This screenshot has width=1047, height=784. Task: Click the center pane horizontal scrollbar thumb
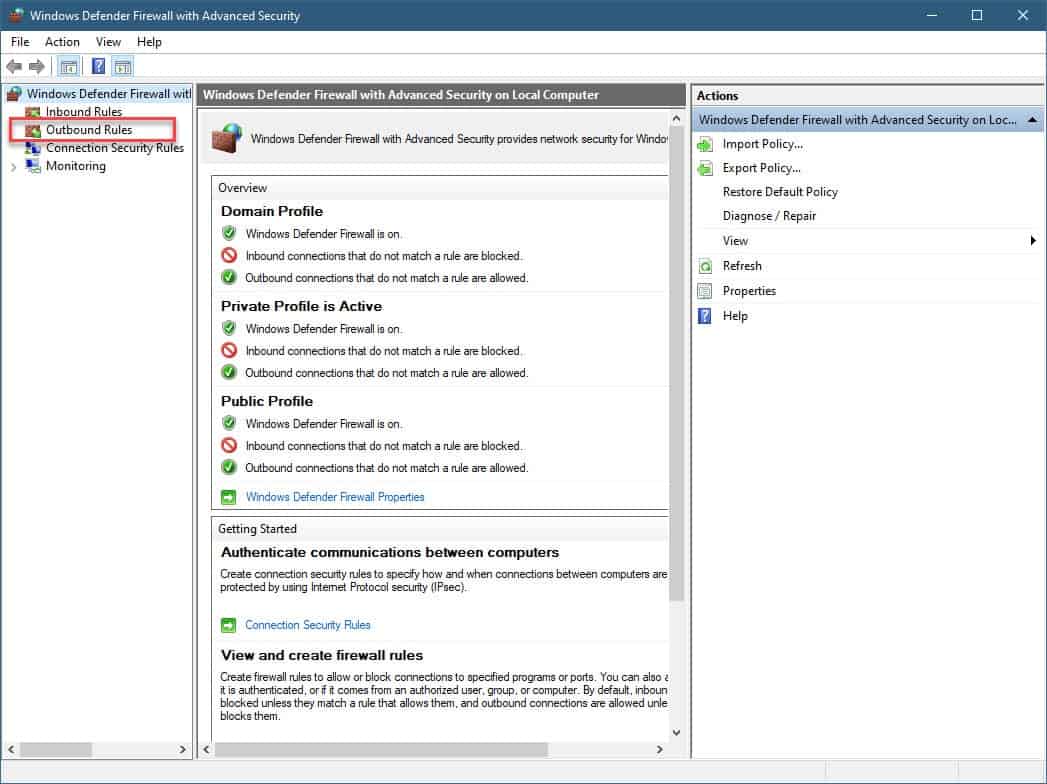pos(381,750)
